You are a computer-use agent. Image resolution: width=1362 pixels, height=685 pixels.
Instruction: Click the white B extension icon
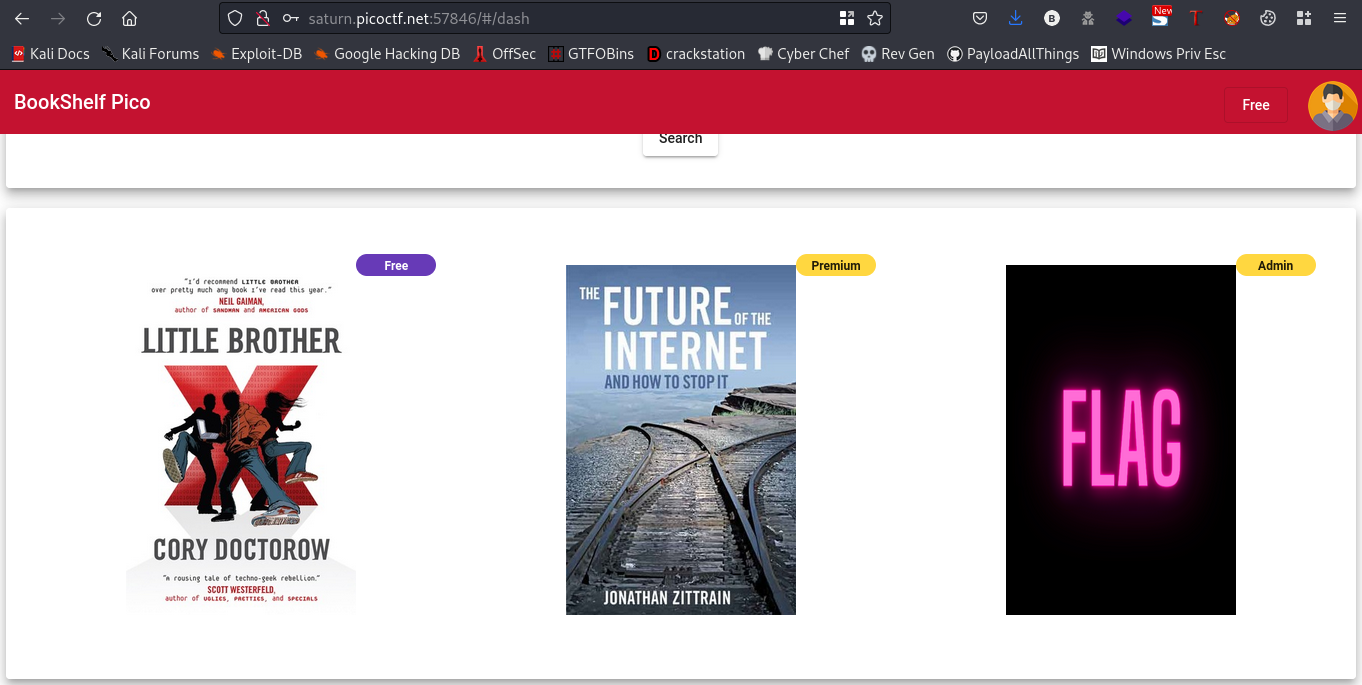(1052, 18)
